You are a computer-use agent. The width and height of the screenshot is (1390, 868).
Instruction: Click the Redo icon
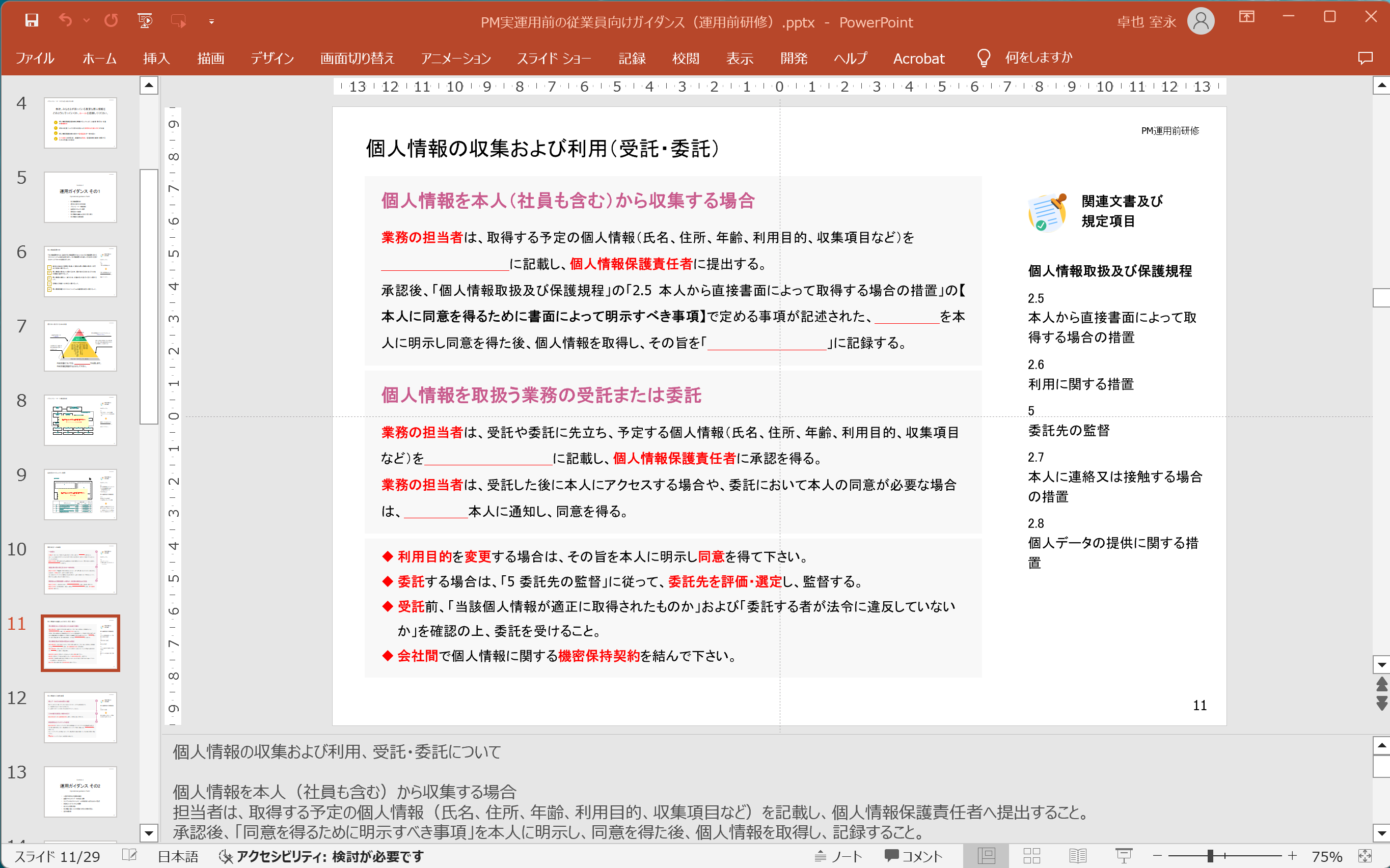(x=112, y=21)
